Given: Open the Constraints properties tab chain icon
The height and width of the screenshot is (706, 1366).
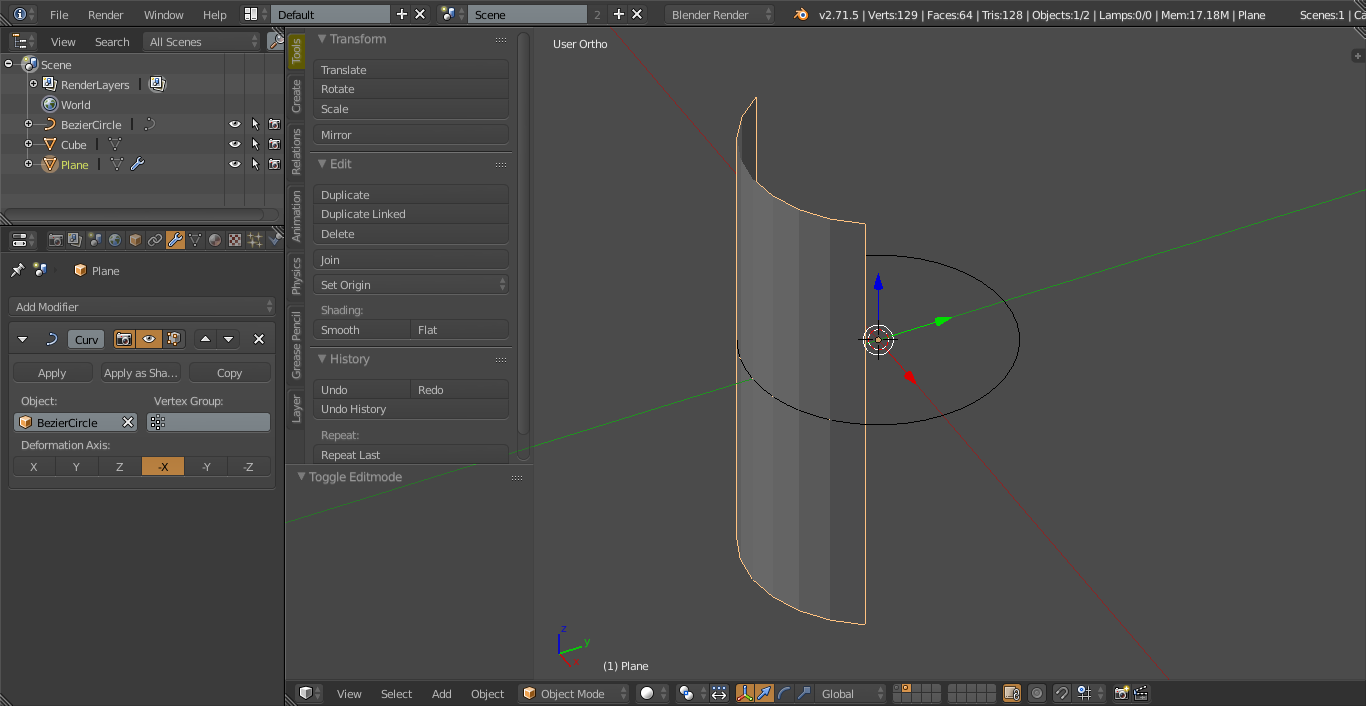Looking at the screenshot, I should pos(155,240).
